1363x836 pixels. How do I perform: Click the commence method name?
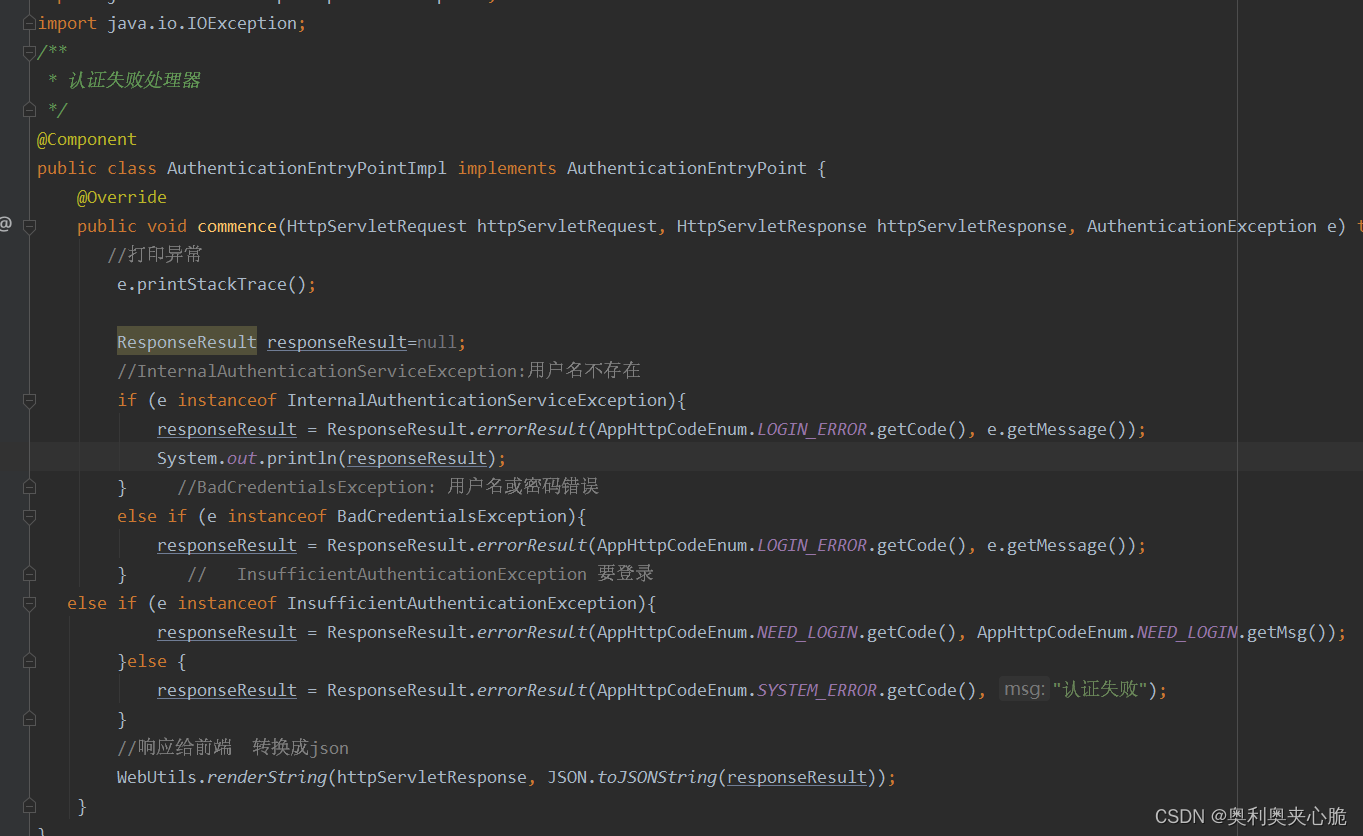pos(237,226)
